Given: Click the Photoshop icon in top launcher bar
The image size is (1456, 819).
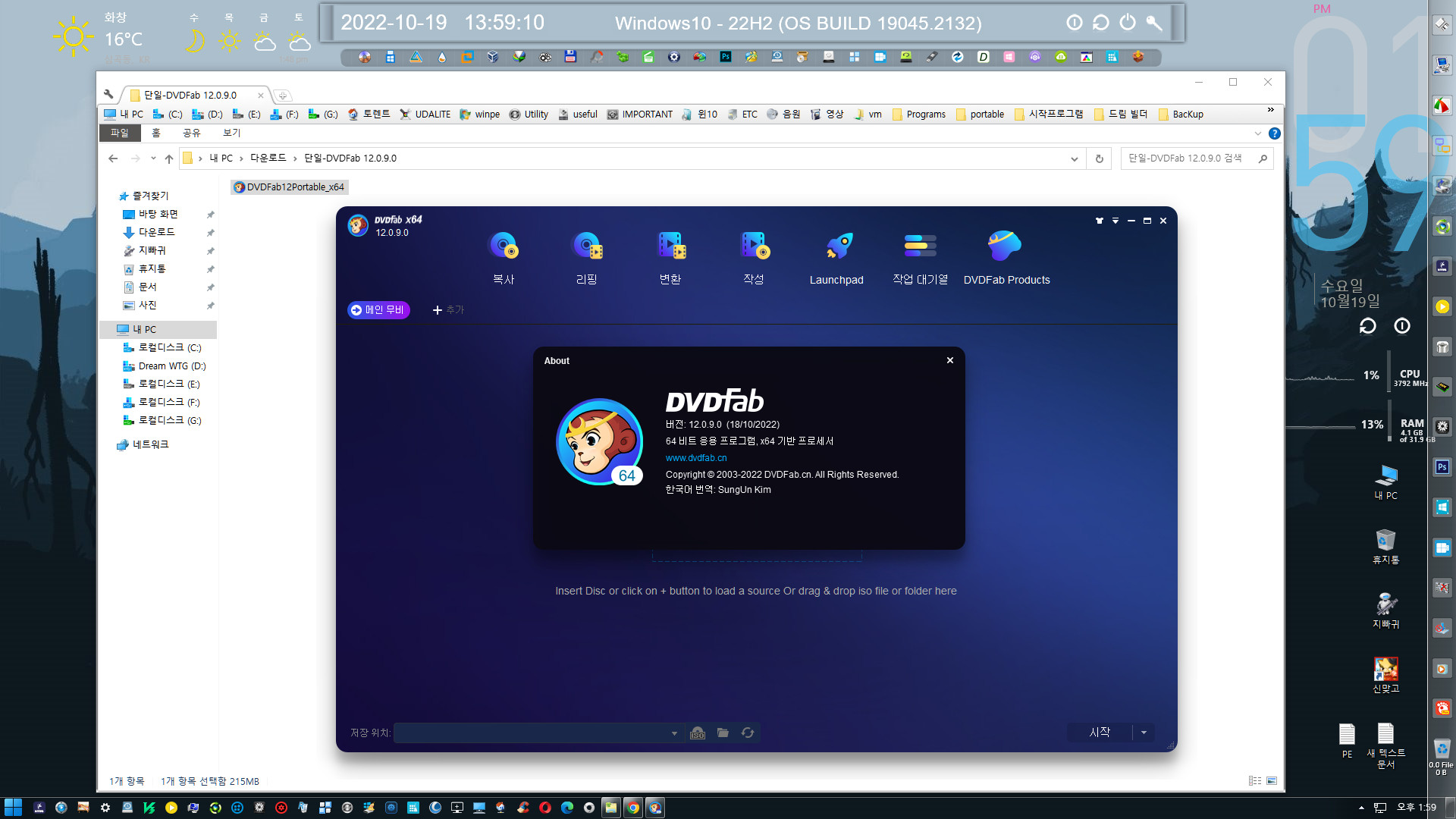Looking at the screenshot, I should [x=726, y=57].
